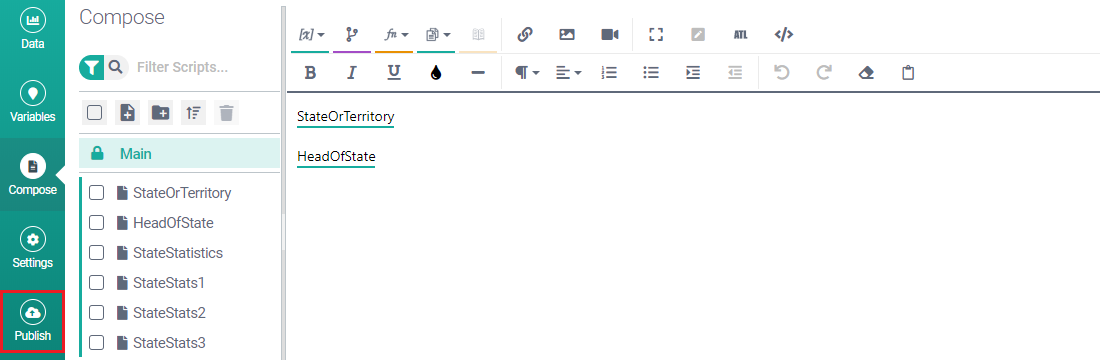Click the insert branch icon
Screen dimensions: 1100x360
(352, 34)
